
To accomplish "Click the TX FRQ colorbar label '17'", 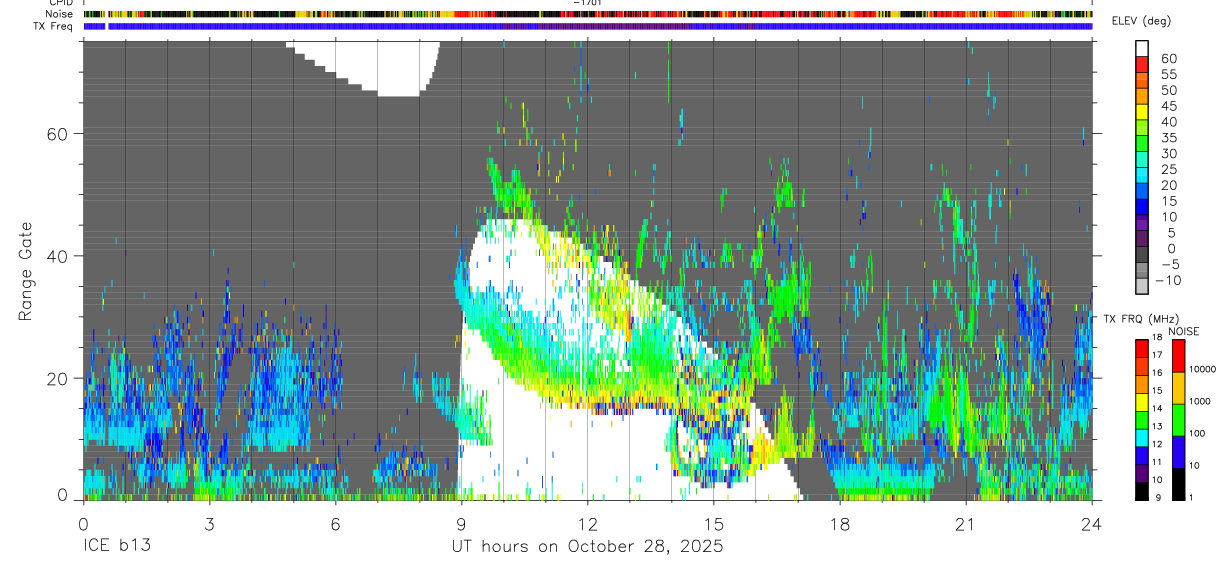I will click(1158, 355).
